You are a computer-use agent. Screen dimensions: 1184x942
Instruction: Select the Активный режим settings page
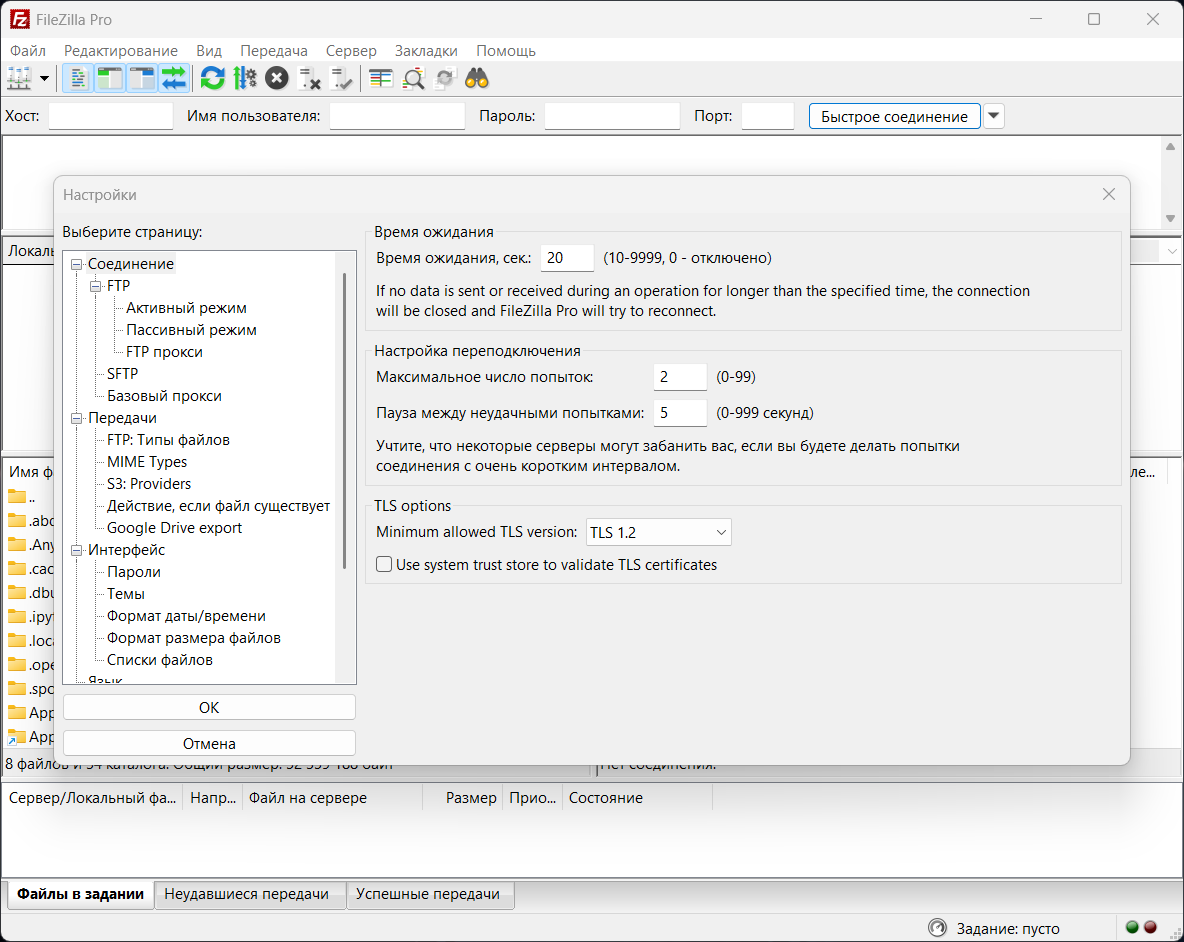coord(187,308)
